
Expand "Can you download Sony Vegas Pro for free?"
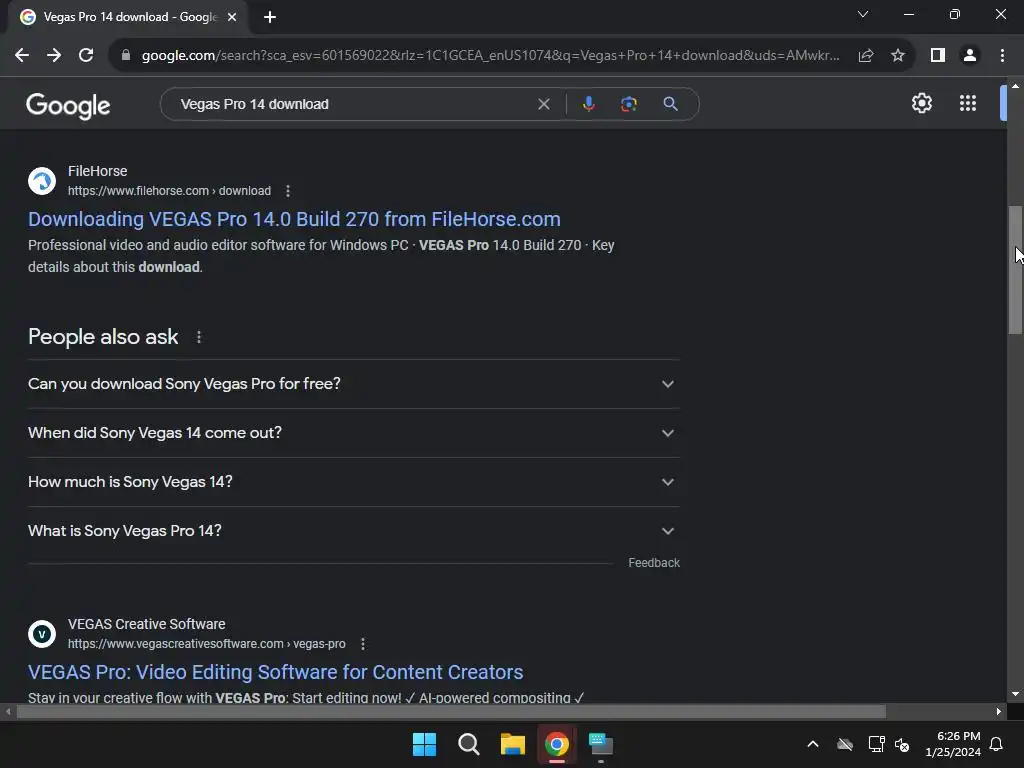353,384
